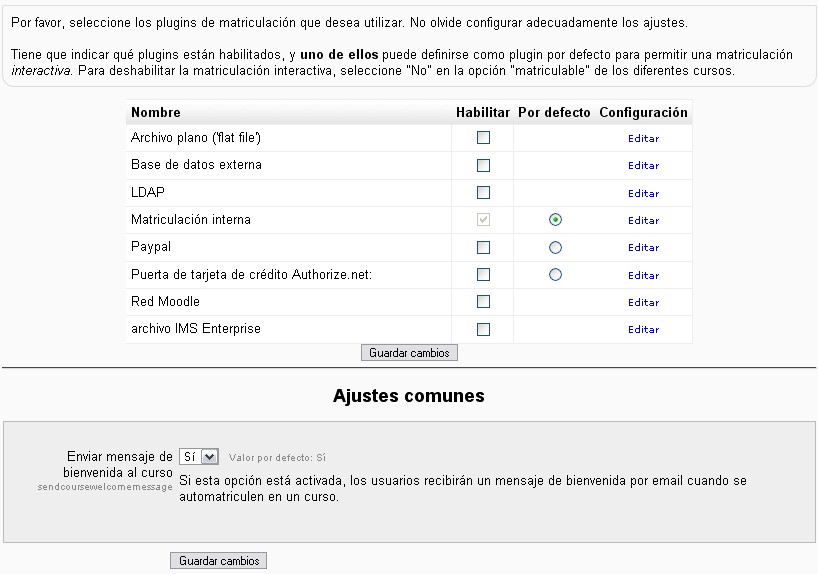The width and height of the screenshot is (818, 574).
Task: Click Editar for Matriculación interna
Action: point(643,221)
